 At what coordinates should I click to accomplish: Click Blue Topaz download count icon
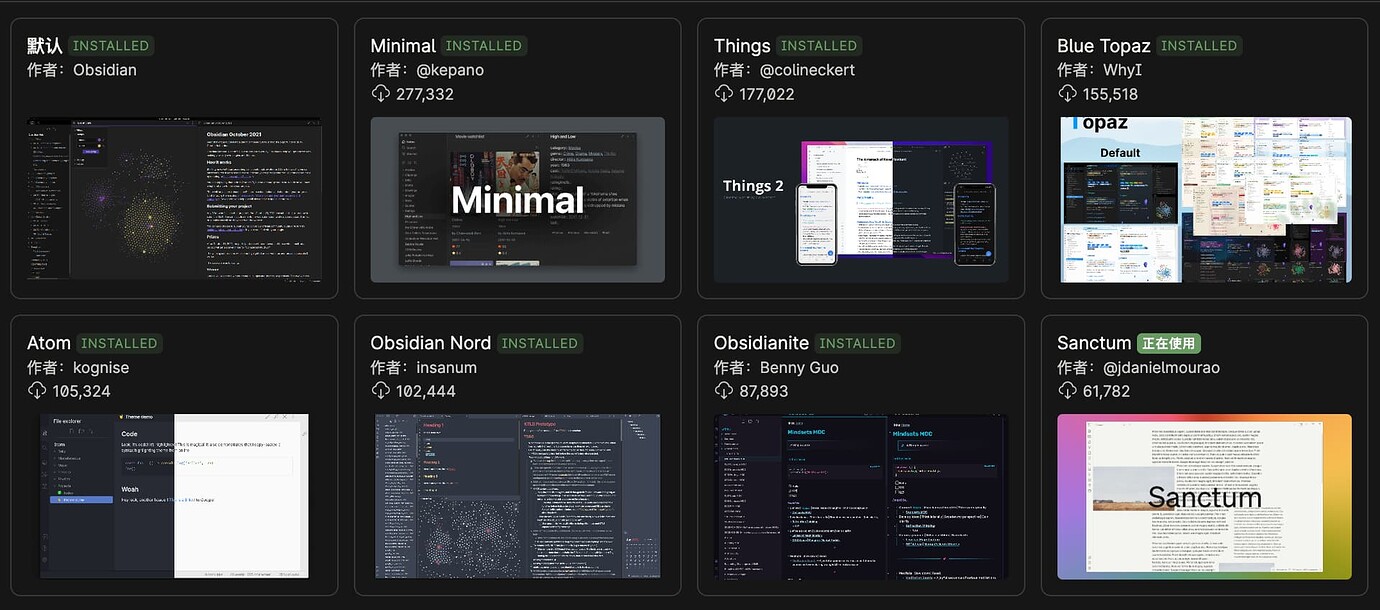point(1067,94)
